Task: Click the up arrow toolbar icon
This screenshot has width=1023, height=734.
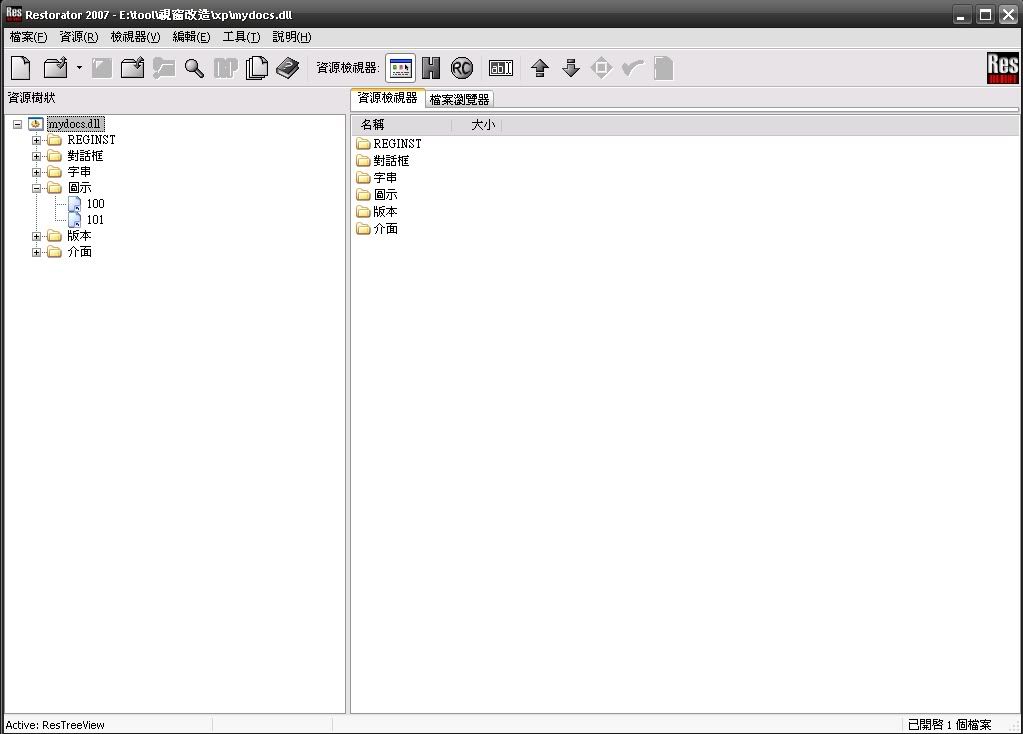Action: 540,68
